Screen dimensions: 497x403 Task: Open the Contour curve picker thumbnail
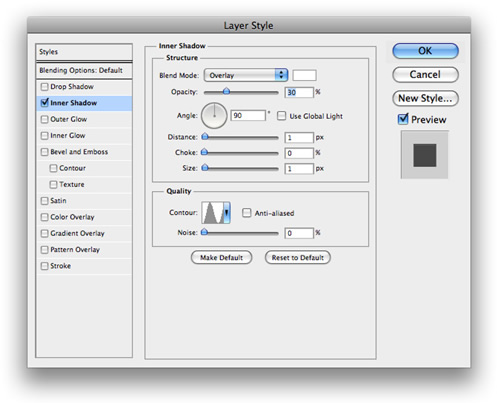click(x=212, y=212)
